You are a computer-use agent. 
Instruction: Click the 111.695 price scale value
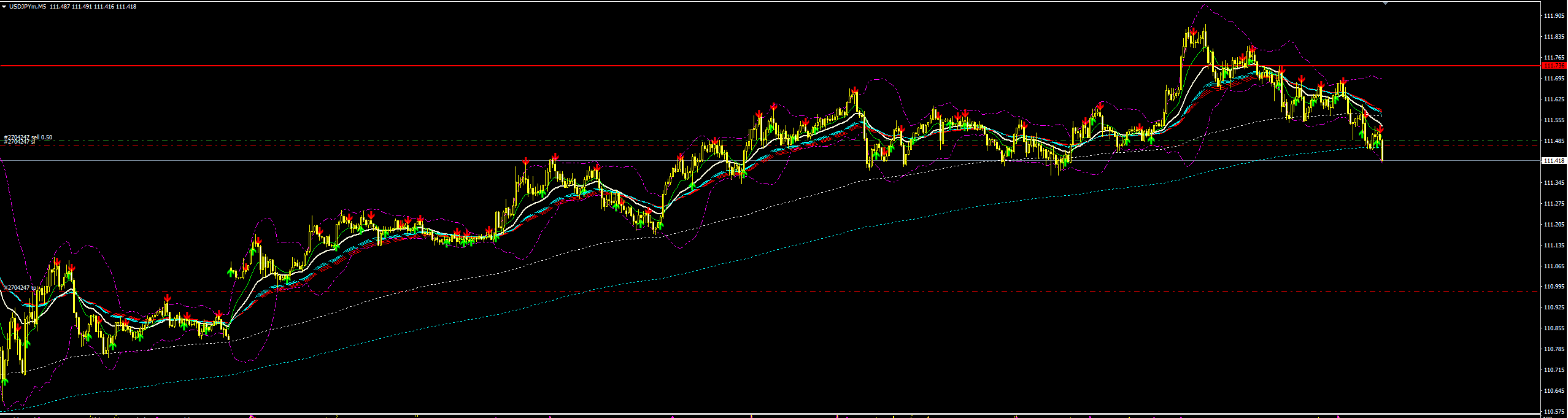click(x=1553, y=79)
